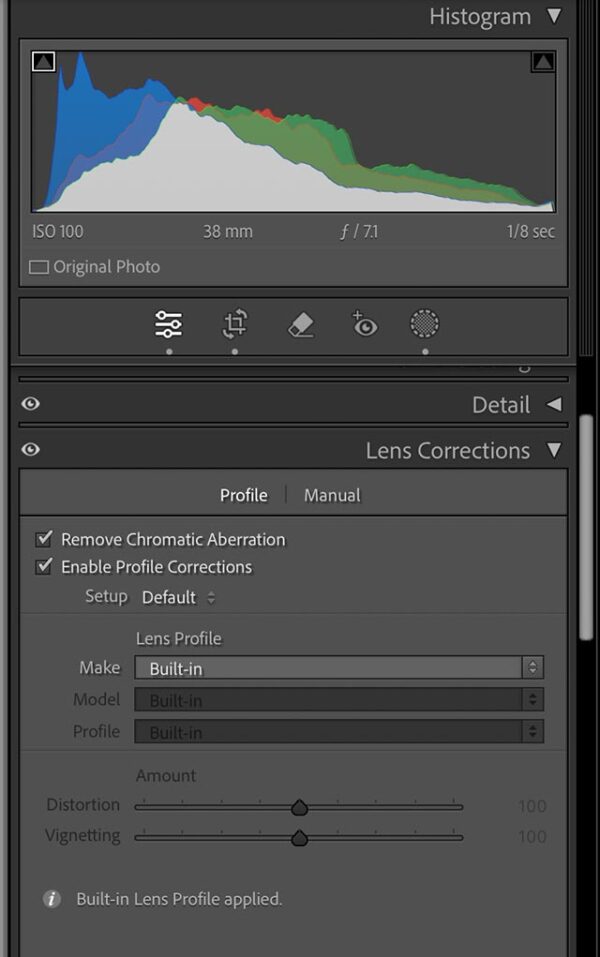The height and width of the screenshot is (957, 600).
Task: Hide Lens Corrections effects with the eye toggle
Action: click(x=30, y=450)
